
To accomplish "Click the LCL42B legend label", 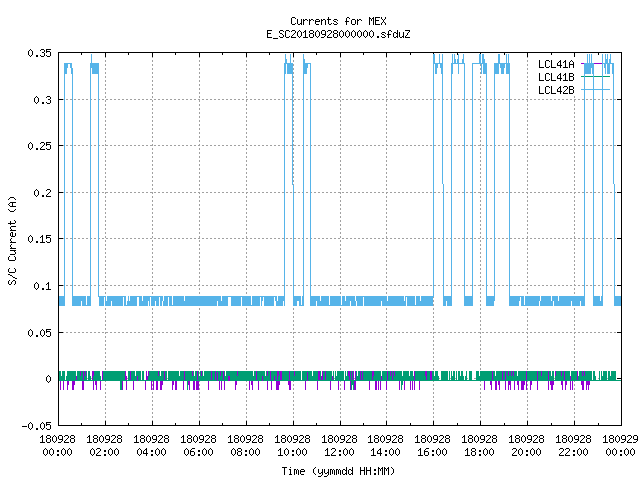I will click(x=556, y=90).
